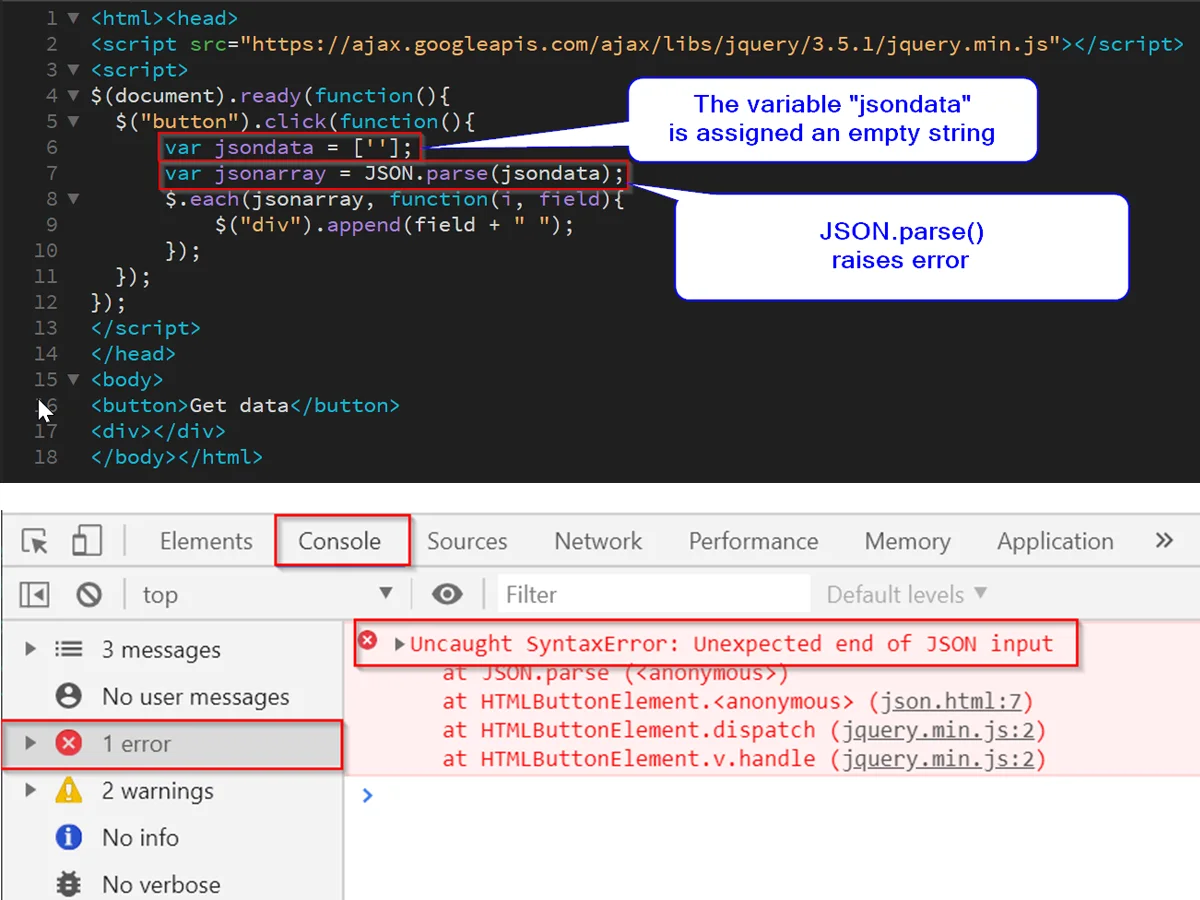Open the Default levels dropdown

click(906, 595)
